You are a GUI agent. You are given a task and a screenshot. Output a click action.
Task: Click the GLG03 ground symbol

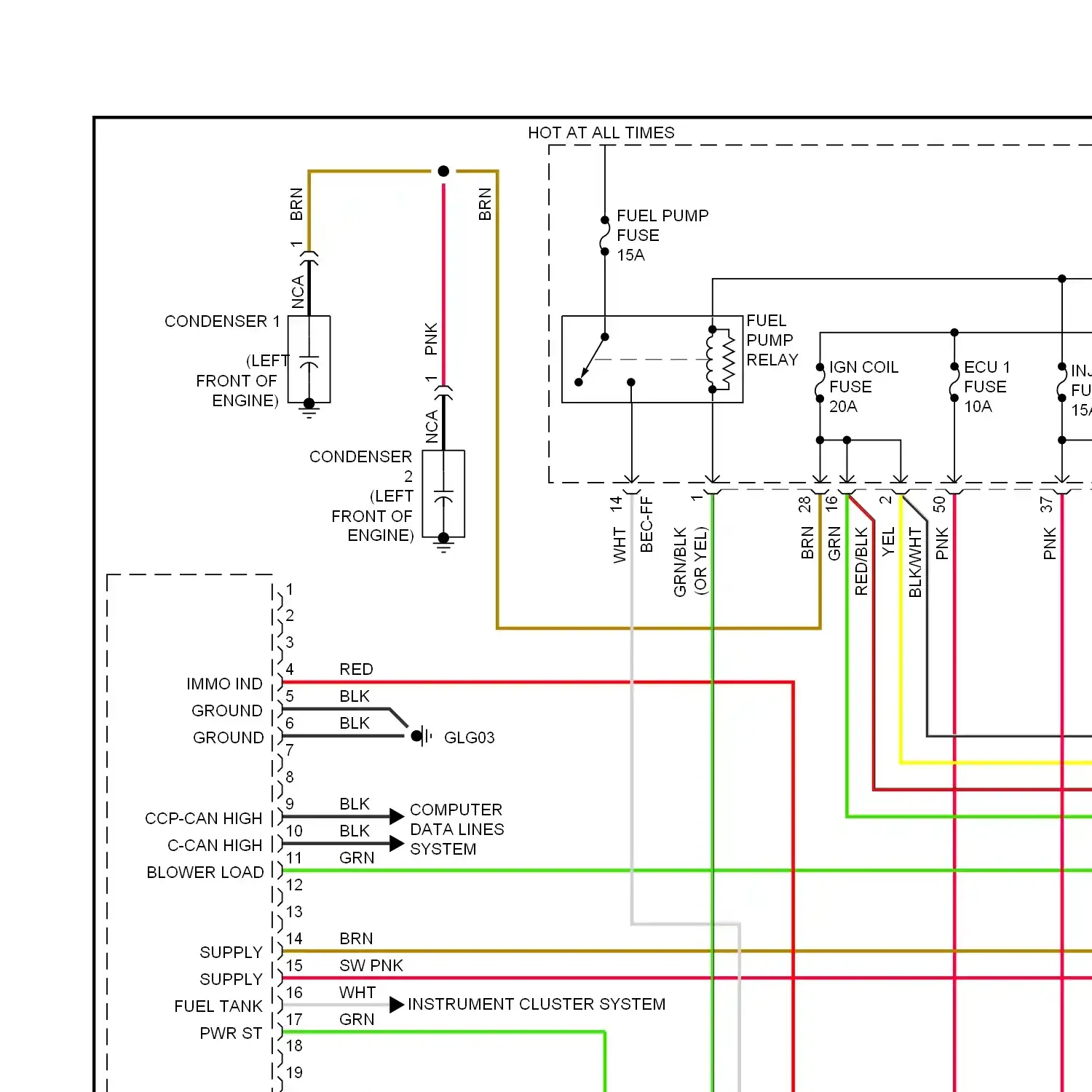(422, 736)
